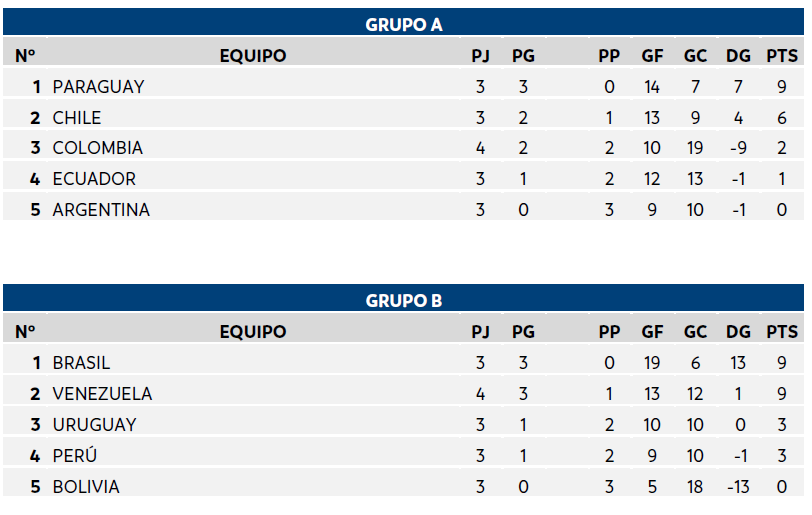Click on ARGENTINA team name
The width and height of the screenshot is (812, 515).
point(101,210)
